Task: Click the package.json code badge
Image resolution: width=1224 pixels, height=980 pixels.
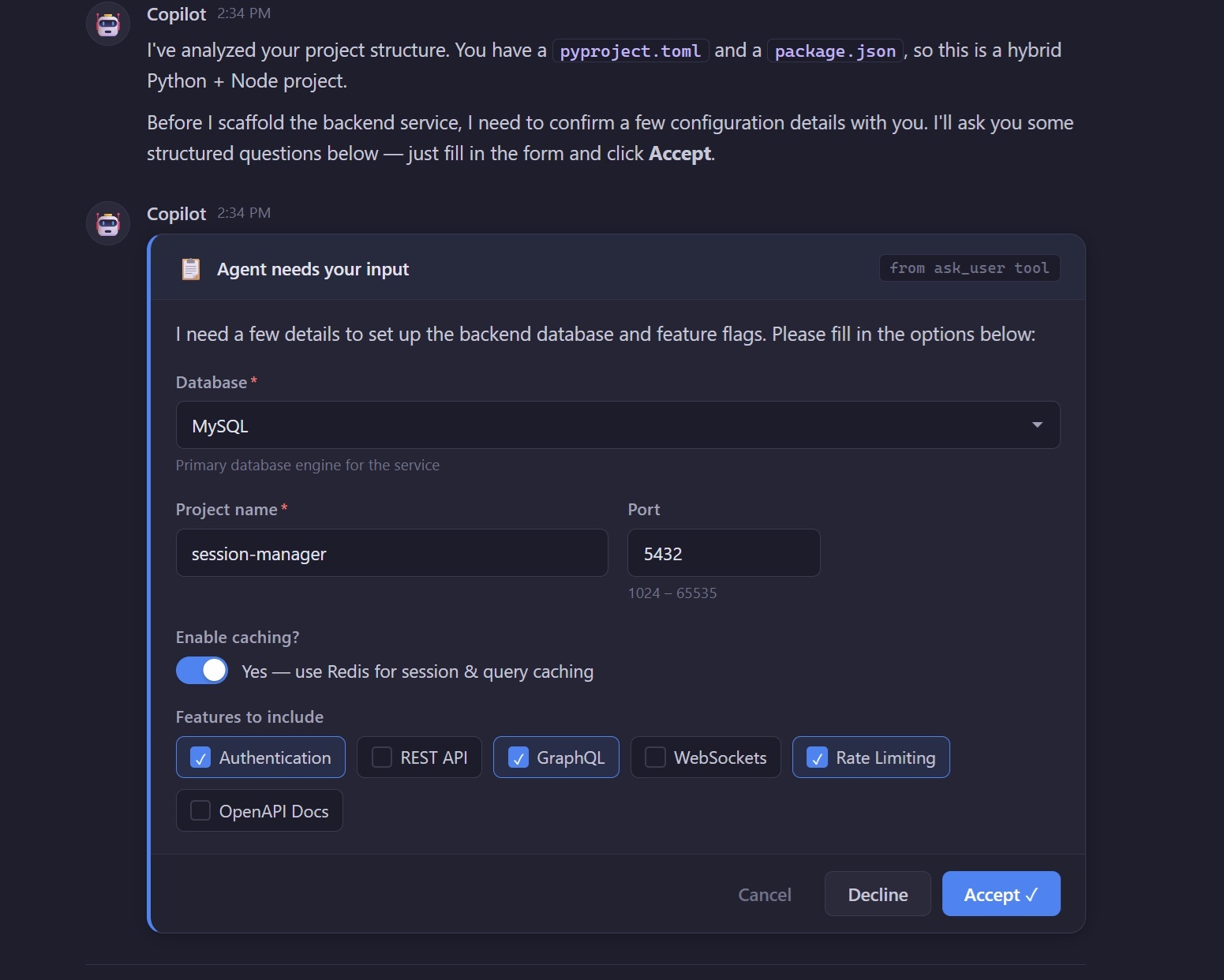Action: click(x=833, y=50)
